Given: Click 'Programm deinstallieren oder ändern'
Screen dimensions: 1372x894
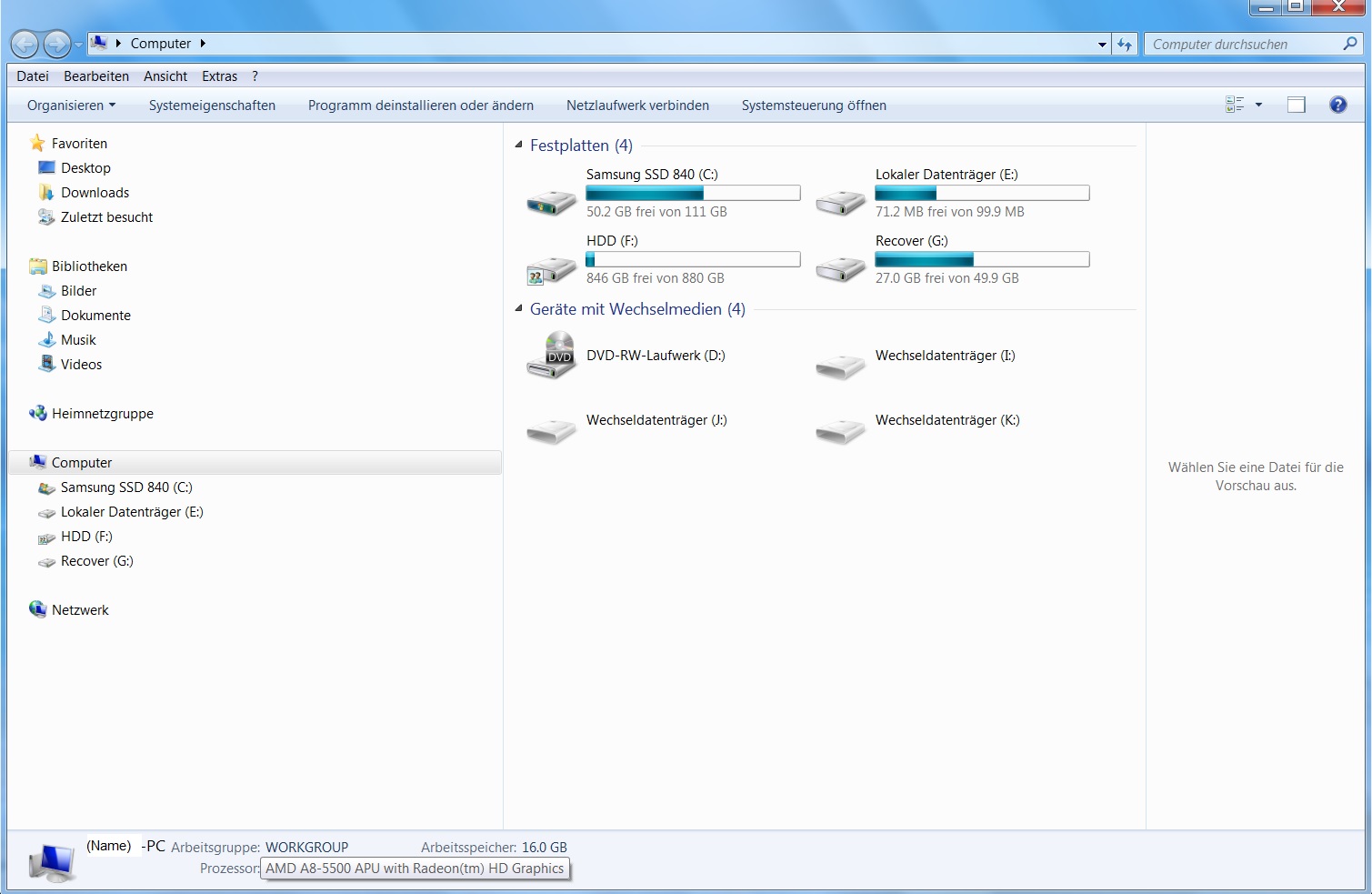Looking at the screenshot, I should click(421, 105).
